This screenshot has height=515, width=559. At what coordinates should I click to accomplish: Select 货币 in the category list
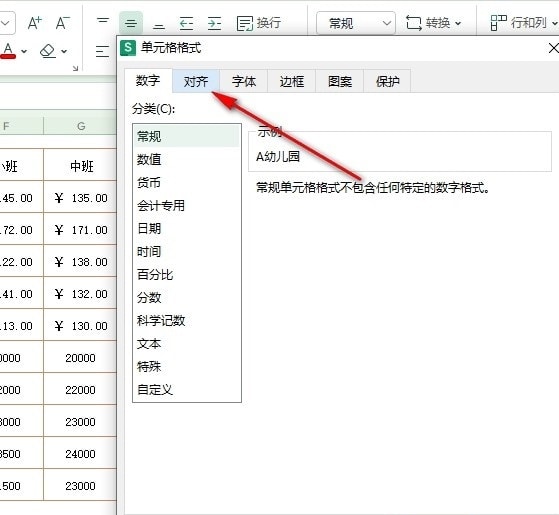click(x=187, y=182)
